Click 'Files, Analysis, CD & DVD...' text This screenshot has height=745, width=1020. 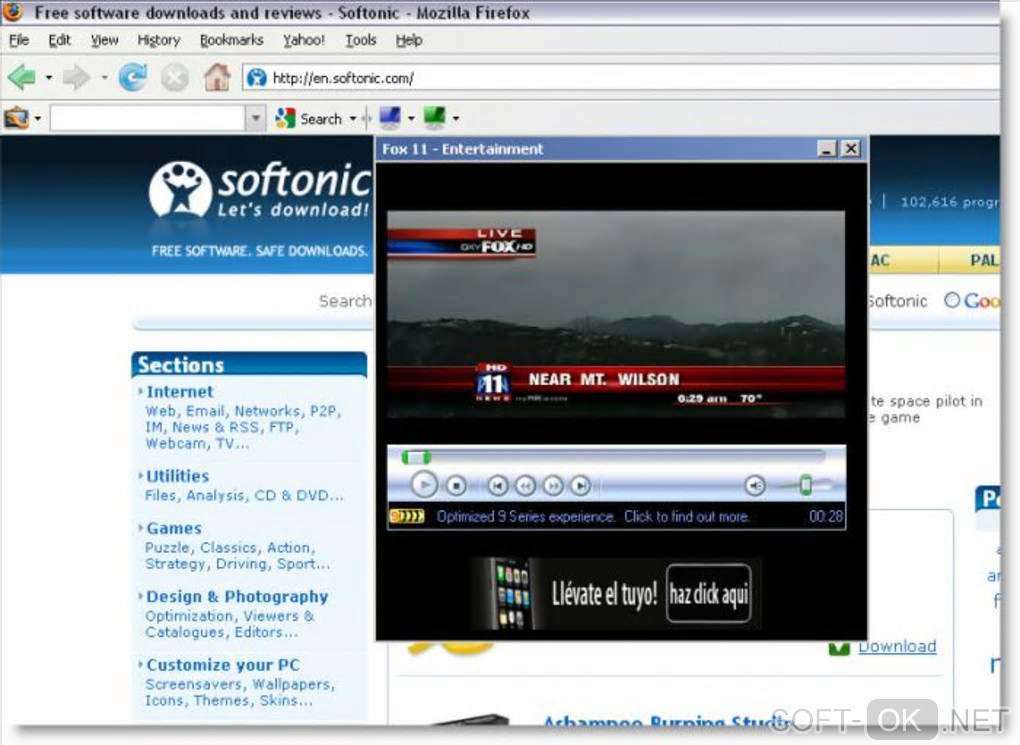click(244, 496)
